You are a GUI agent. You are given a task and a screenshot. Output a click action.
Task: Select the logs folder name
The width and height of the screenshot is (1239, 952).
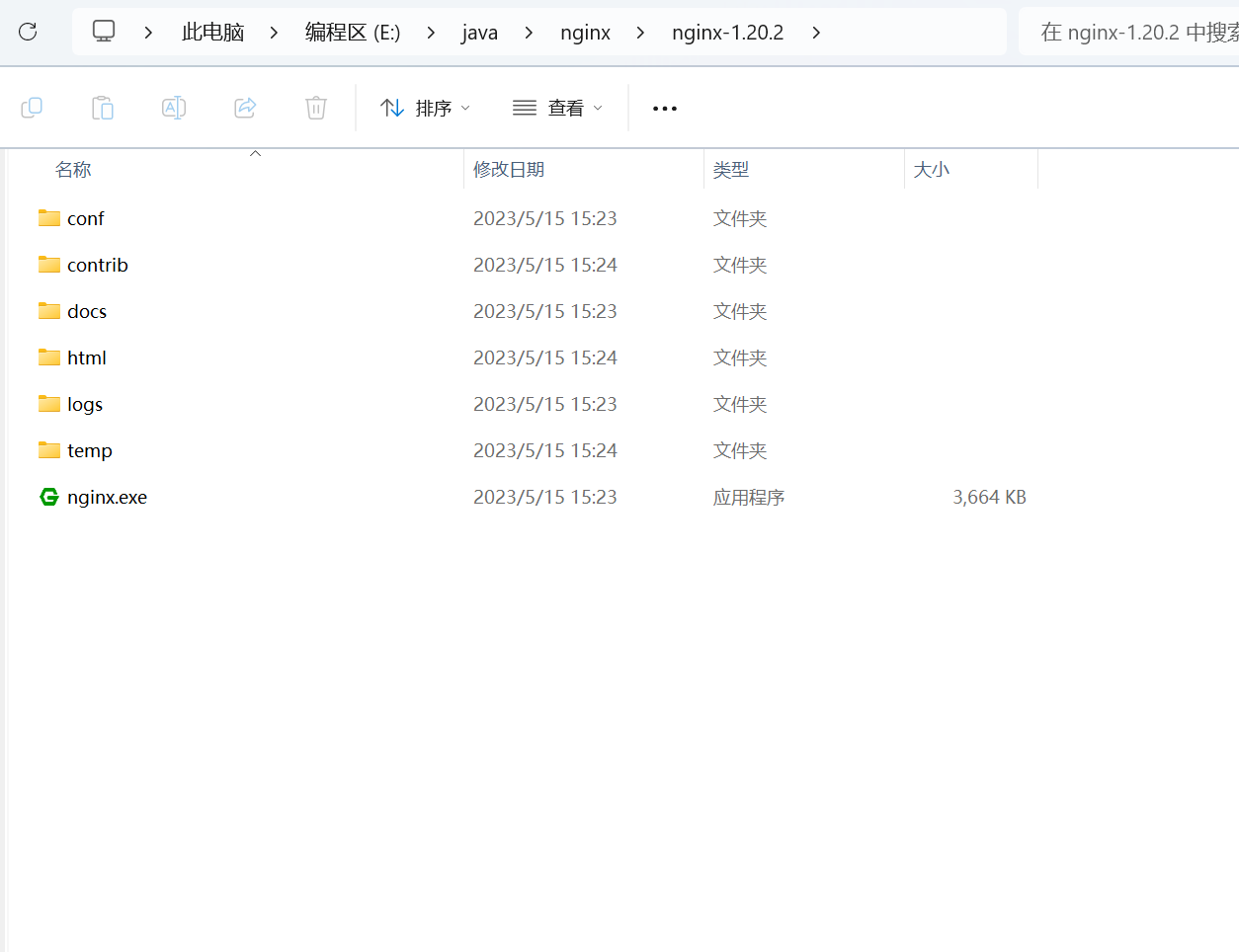pos(85,404)
